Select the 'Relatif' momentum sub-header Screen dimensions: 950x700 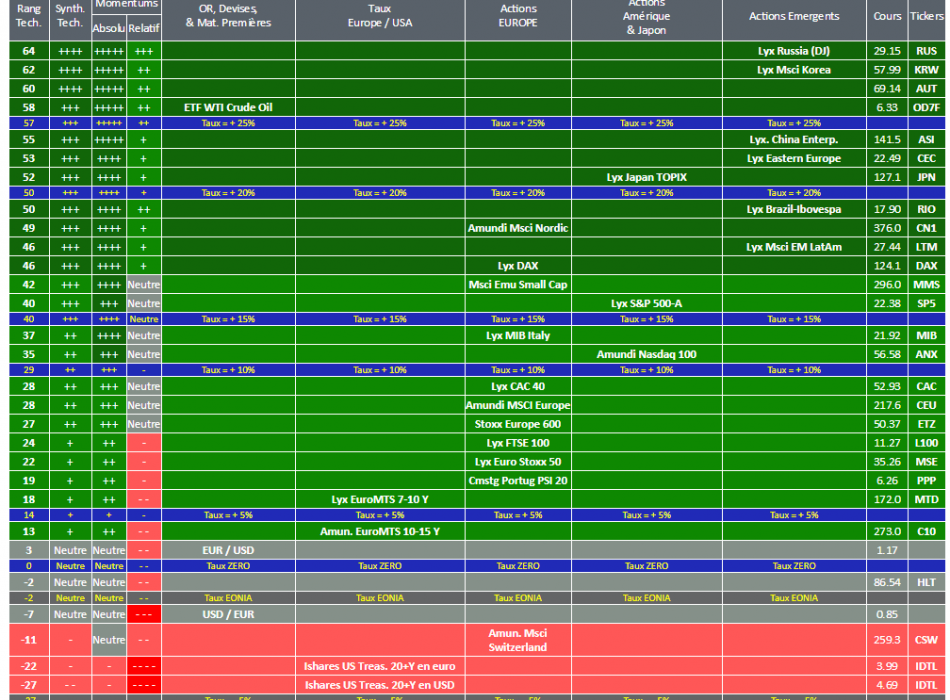click(x=144, y=28)
